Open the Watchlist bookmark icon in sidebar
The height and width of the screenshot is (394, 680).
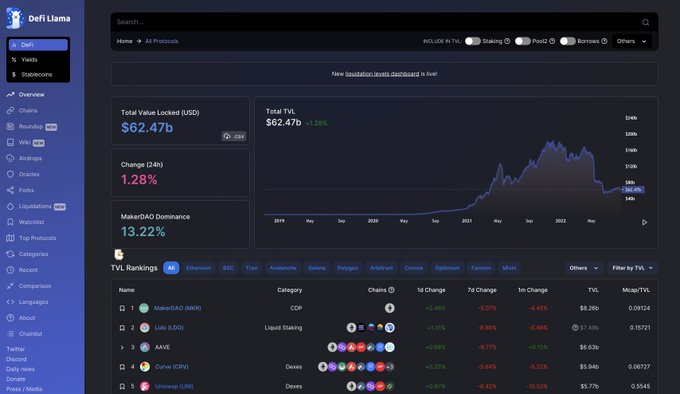(x=10, y=222)
